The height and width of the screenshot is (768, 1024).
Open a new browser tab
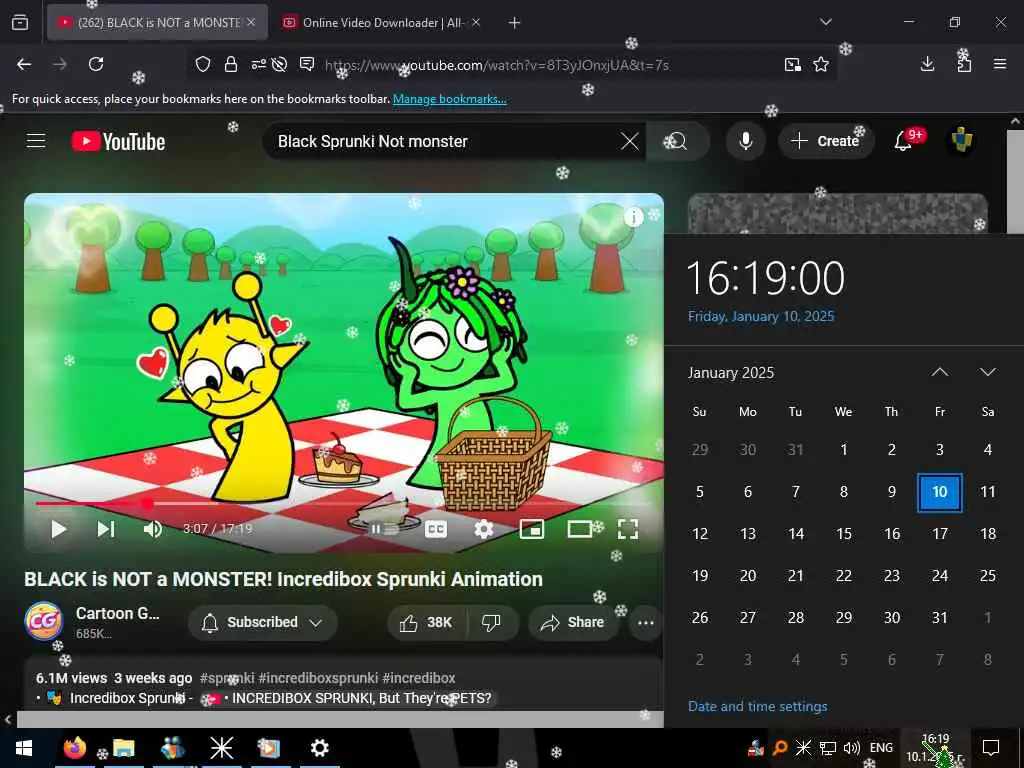515,23
